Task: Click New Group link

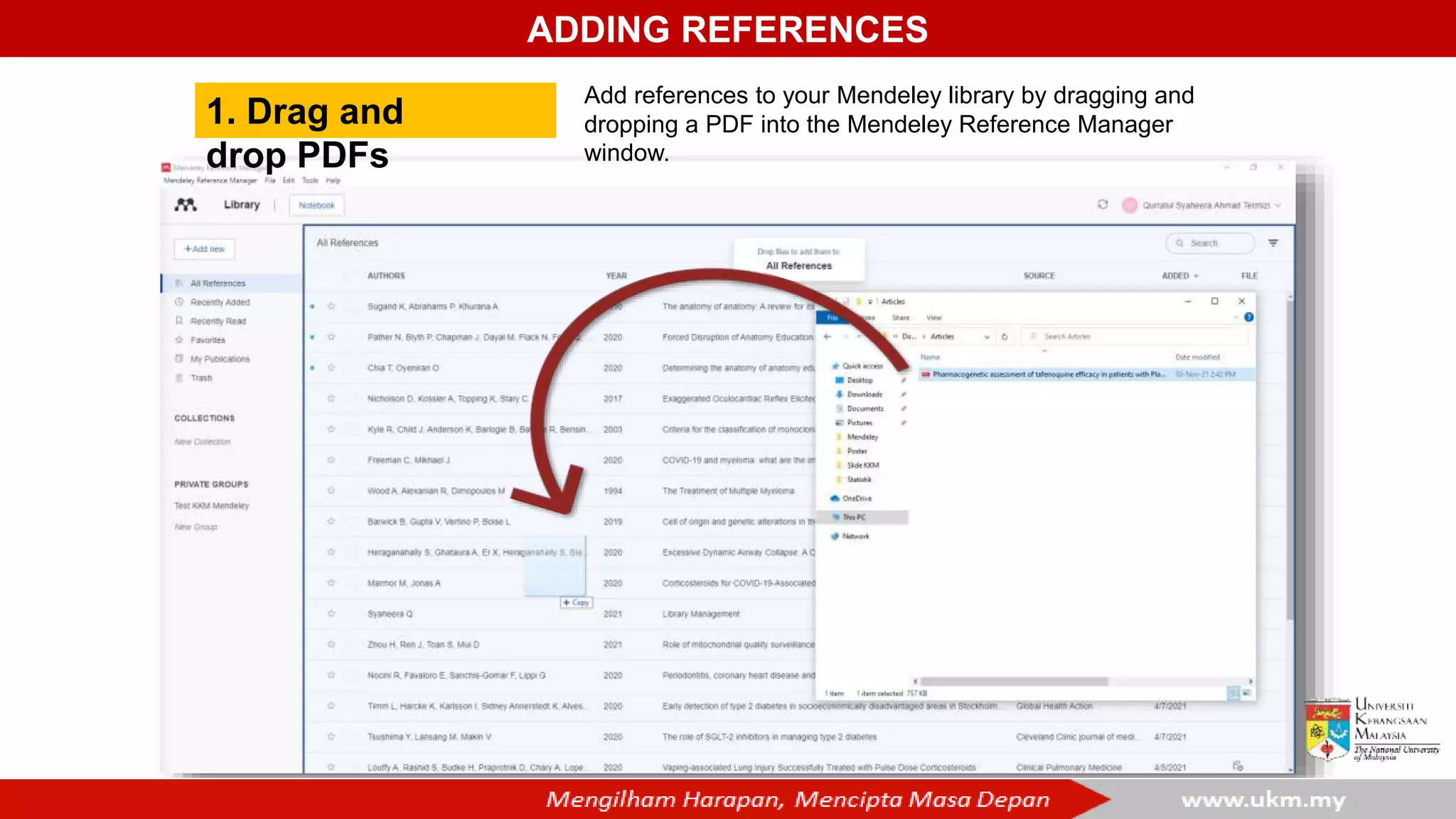Action: pos(196,527)
